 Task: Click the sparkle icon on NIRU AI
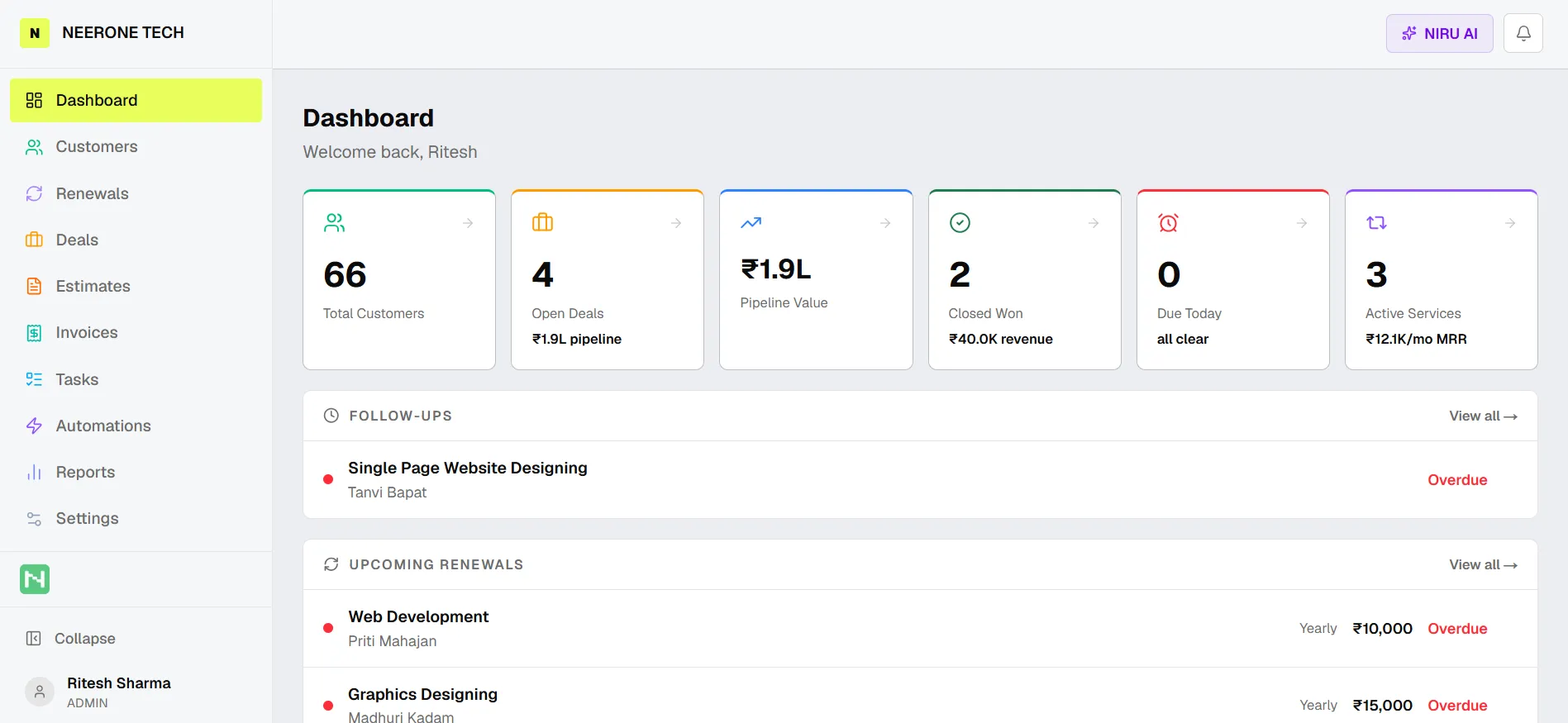tap(1409, 33)
